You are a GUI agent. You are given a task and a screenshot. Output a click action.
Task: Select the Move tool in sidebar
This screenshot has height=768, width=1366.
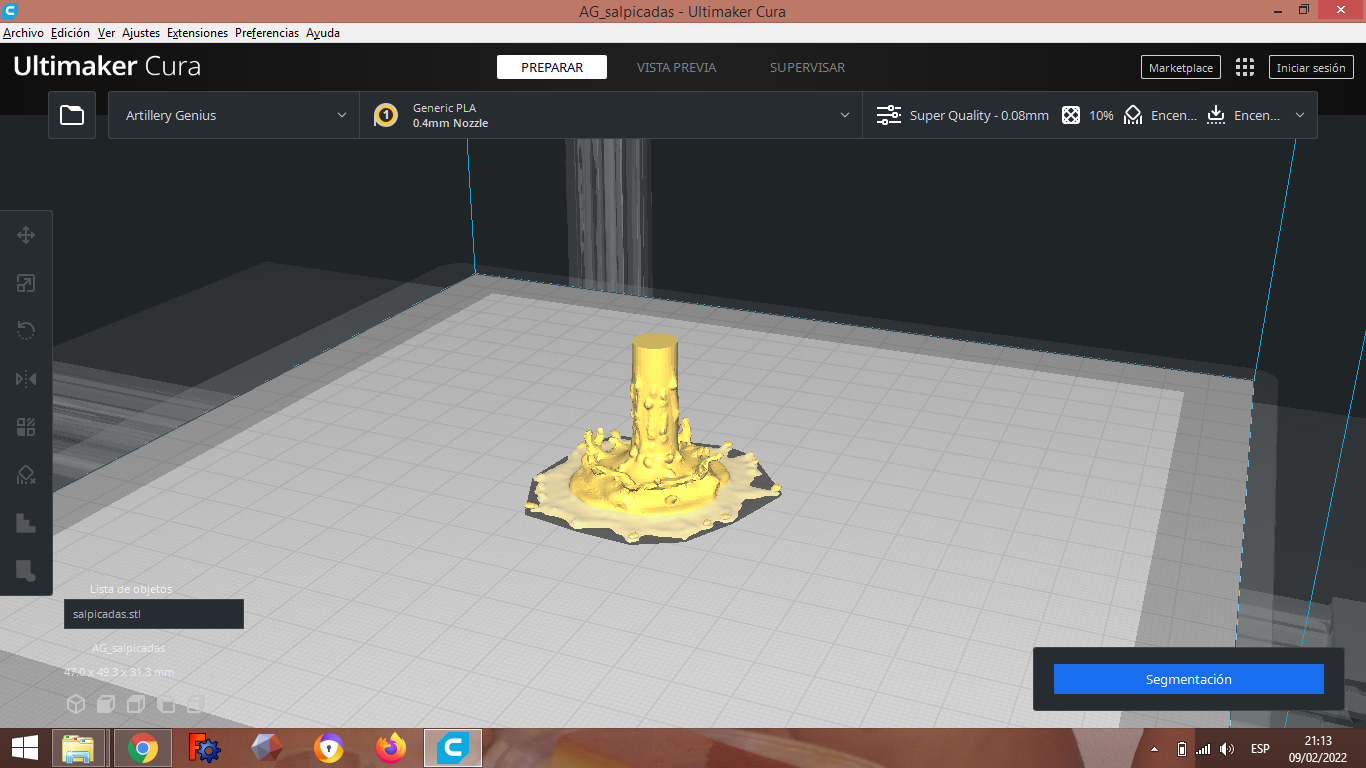[x=26, y=235]
